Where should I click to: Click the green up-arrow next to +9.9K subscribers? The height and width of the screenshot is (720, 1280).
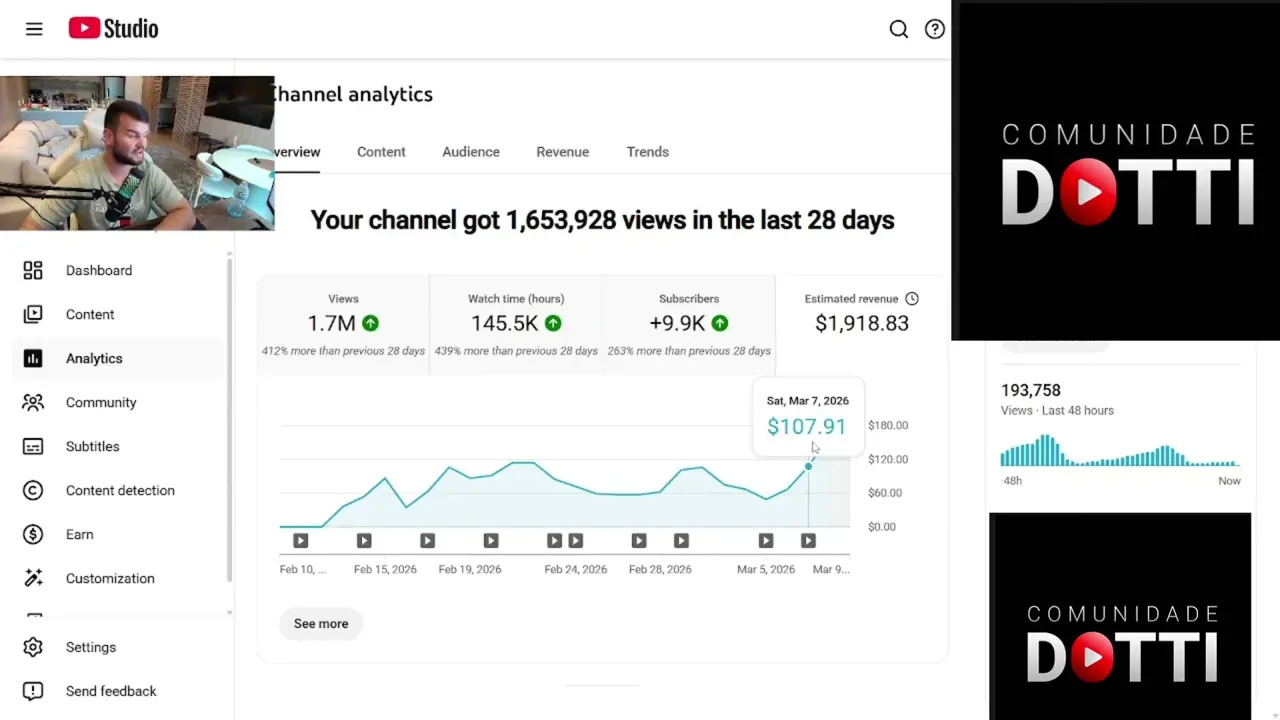[x=720, y=323]
